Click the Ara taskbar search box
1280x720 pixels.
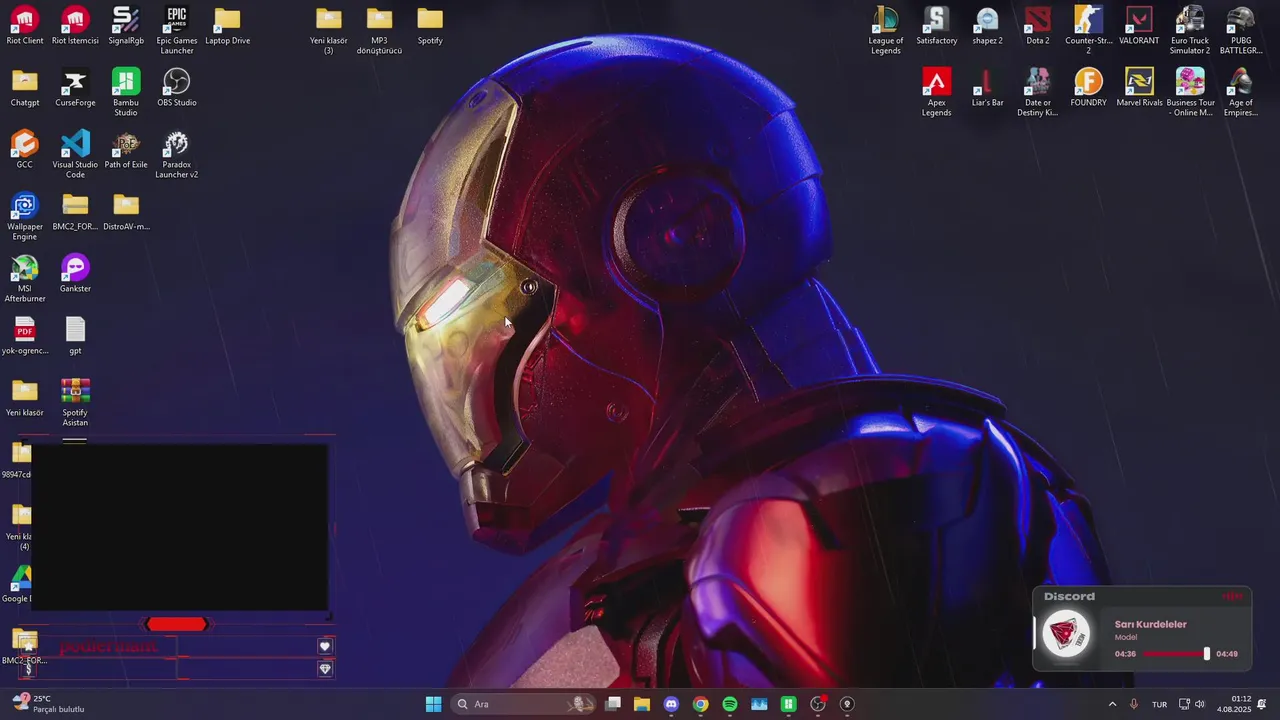pos(524,704)
